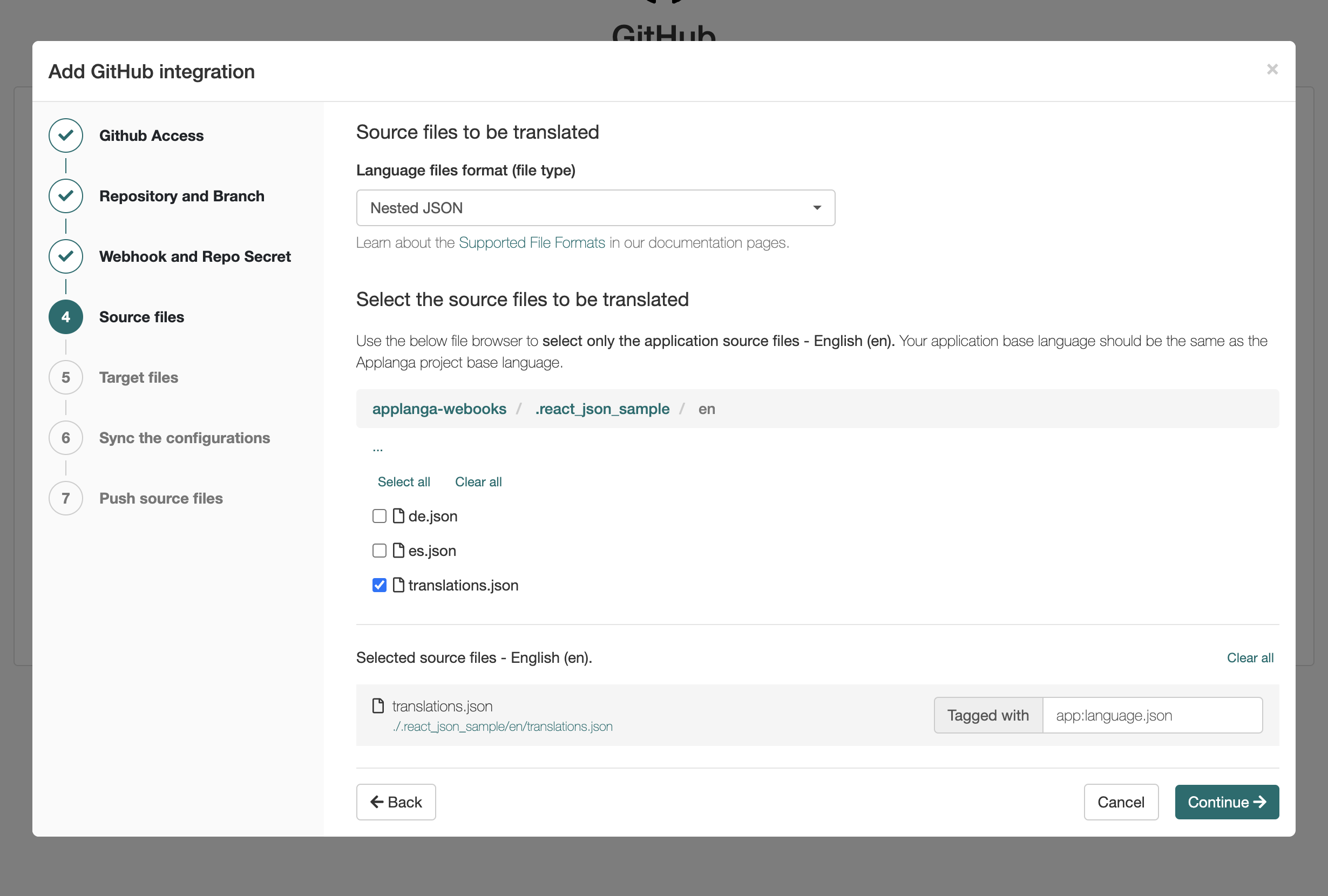Click the Continue button
Image resolution: width=1328 pixels, height=896 pixels.
(x=1227, y=802)
